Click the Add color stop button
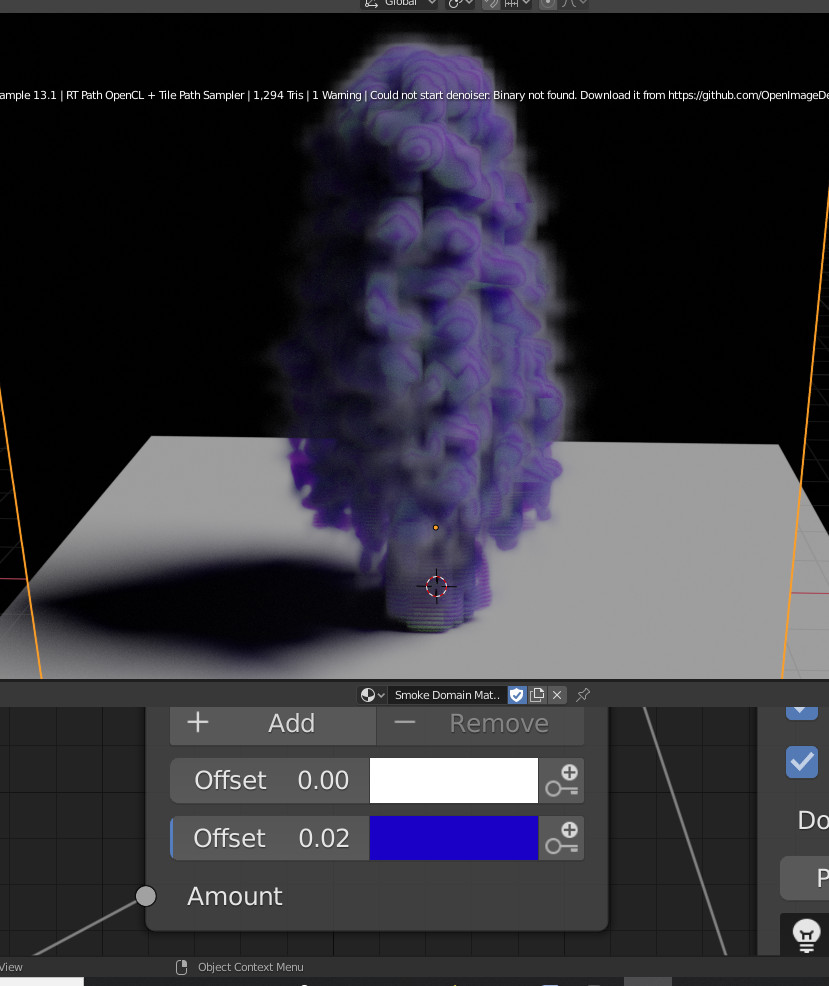 point(272,723)
